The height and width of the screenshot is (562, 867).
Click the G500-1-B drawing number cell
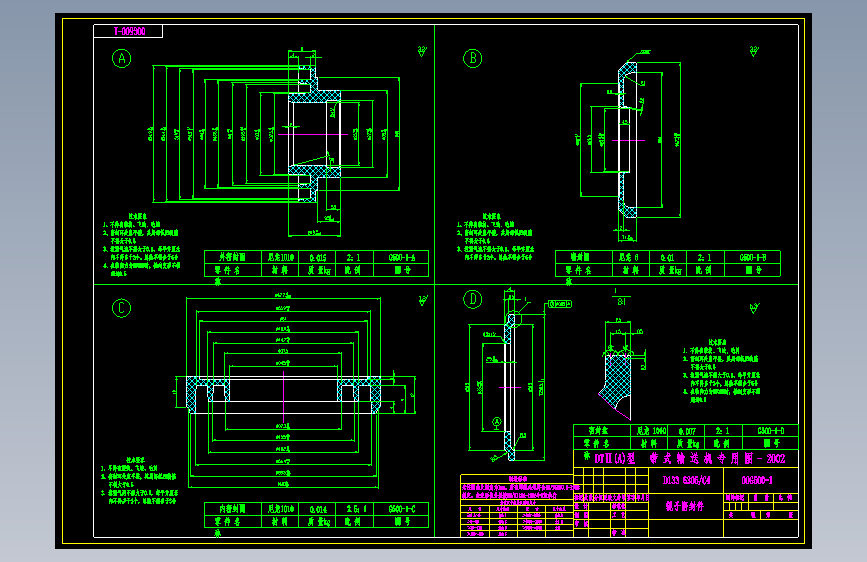tap(753, 257)
